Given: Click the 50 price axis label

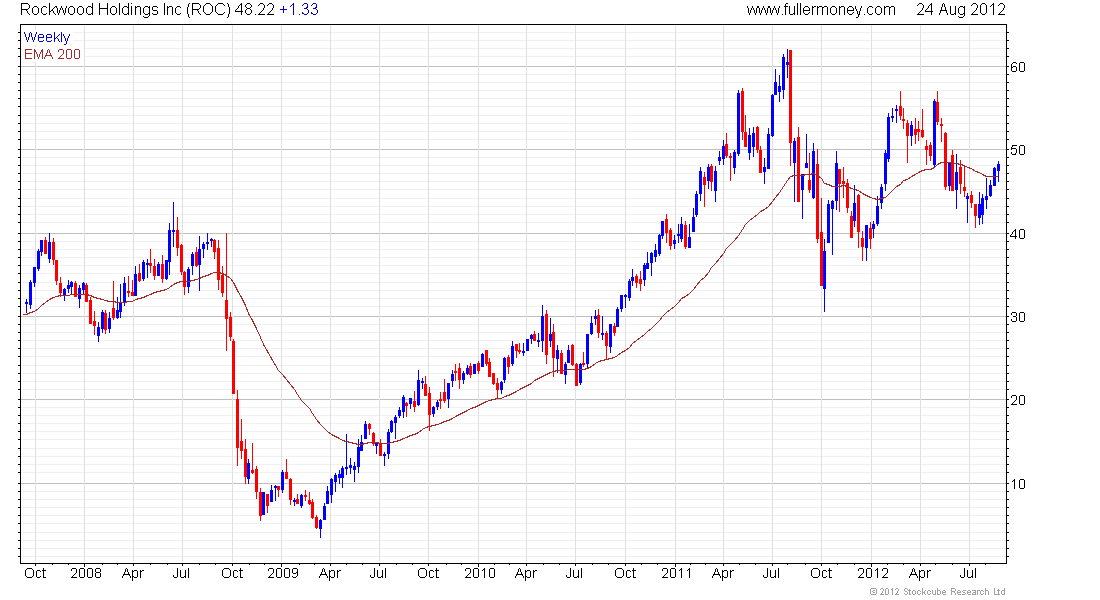Looking at the screenshot, I should point(1017,150).
